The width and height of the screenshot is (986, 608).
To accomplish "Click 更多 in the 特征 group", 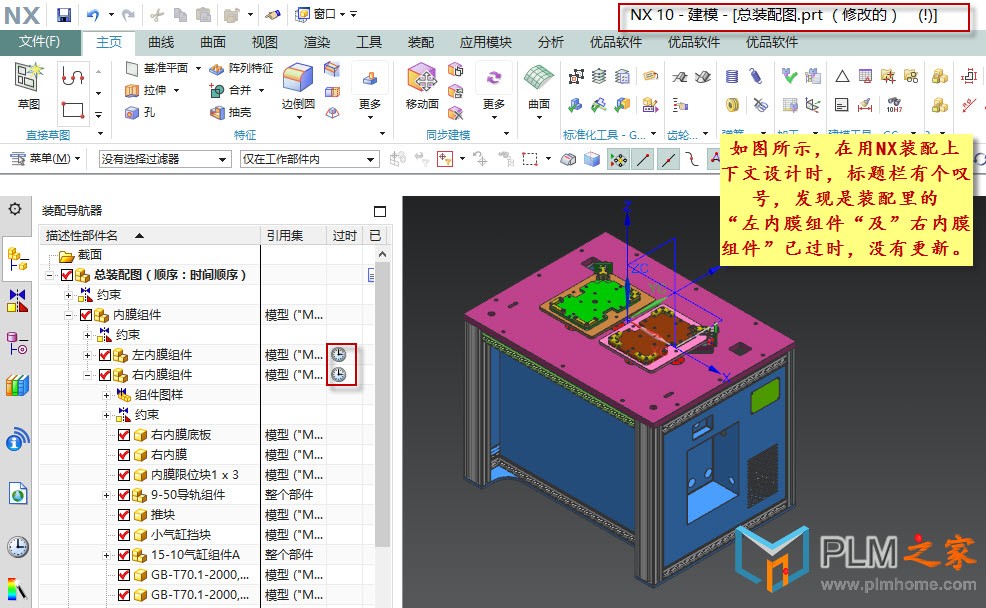I will point(370,92).
